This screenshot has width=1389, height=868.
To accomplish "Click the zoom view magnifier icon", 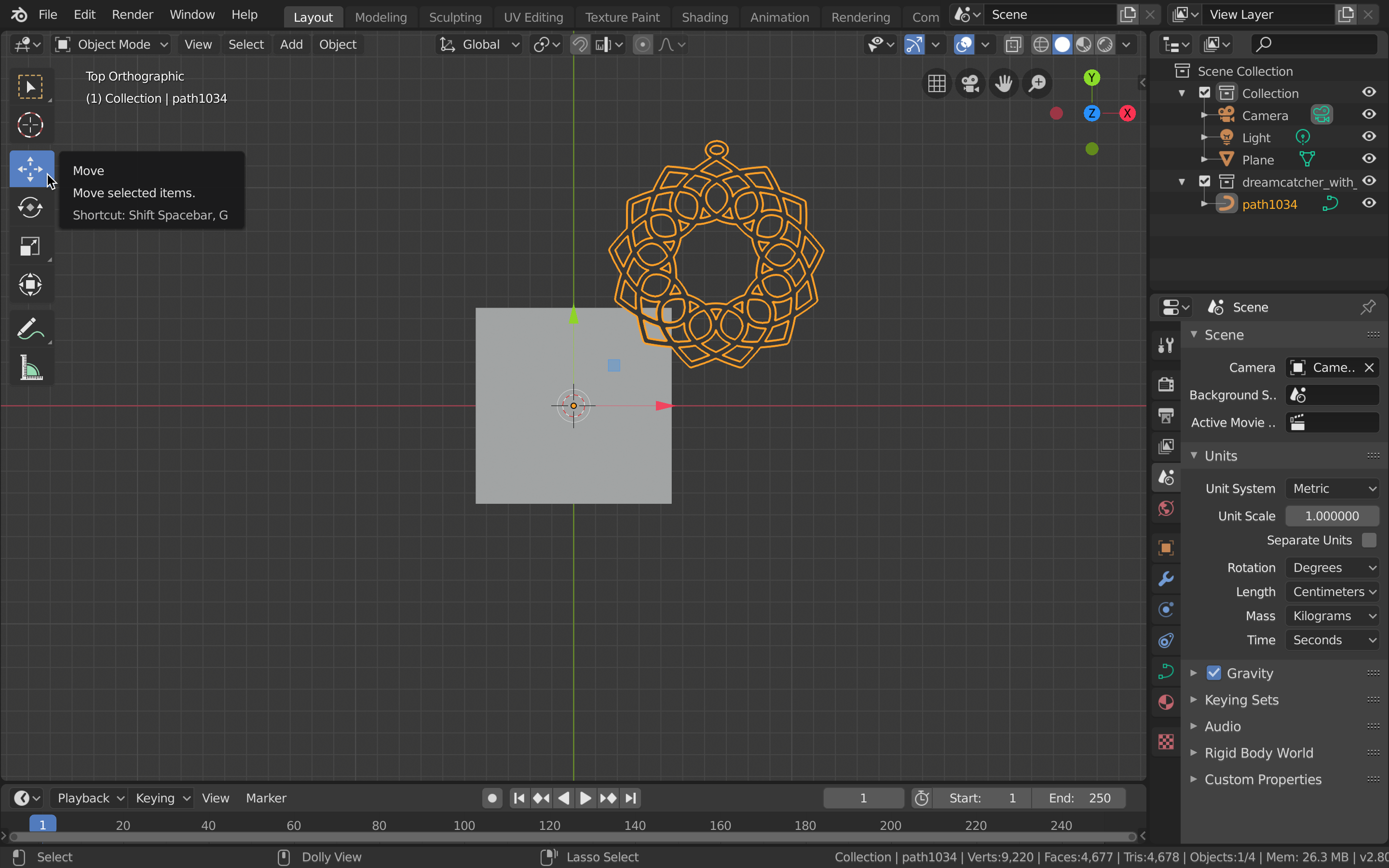I will click(x=1037, y=83).
